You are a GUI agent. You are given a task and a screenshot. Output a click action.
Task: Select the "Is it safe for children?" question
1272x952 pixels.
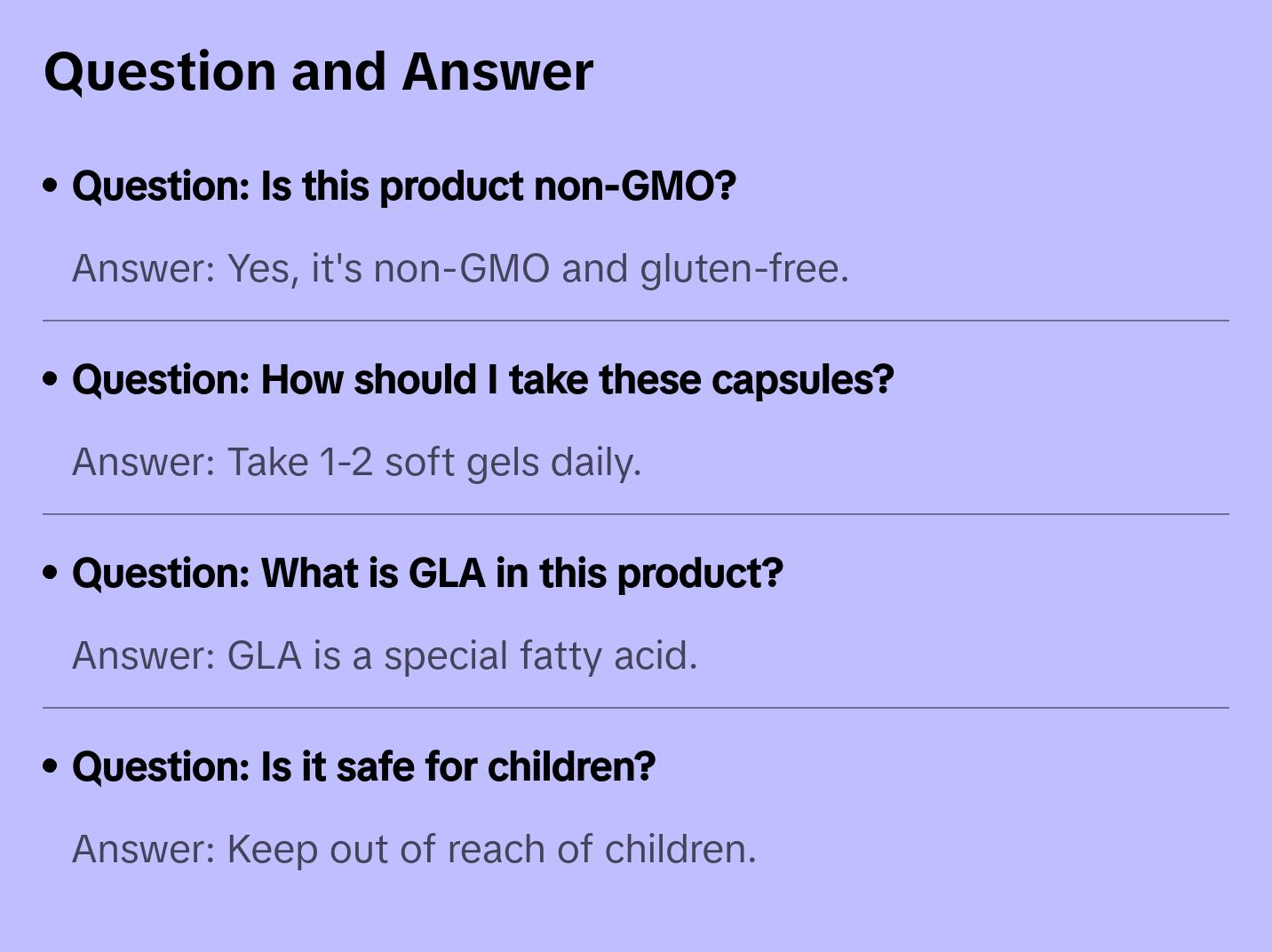[x=363, y=767]
